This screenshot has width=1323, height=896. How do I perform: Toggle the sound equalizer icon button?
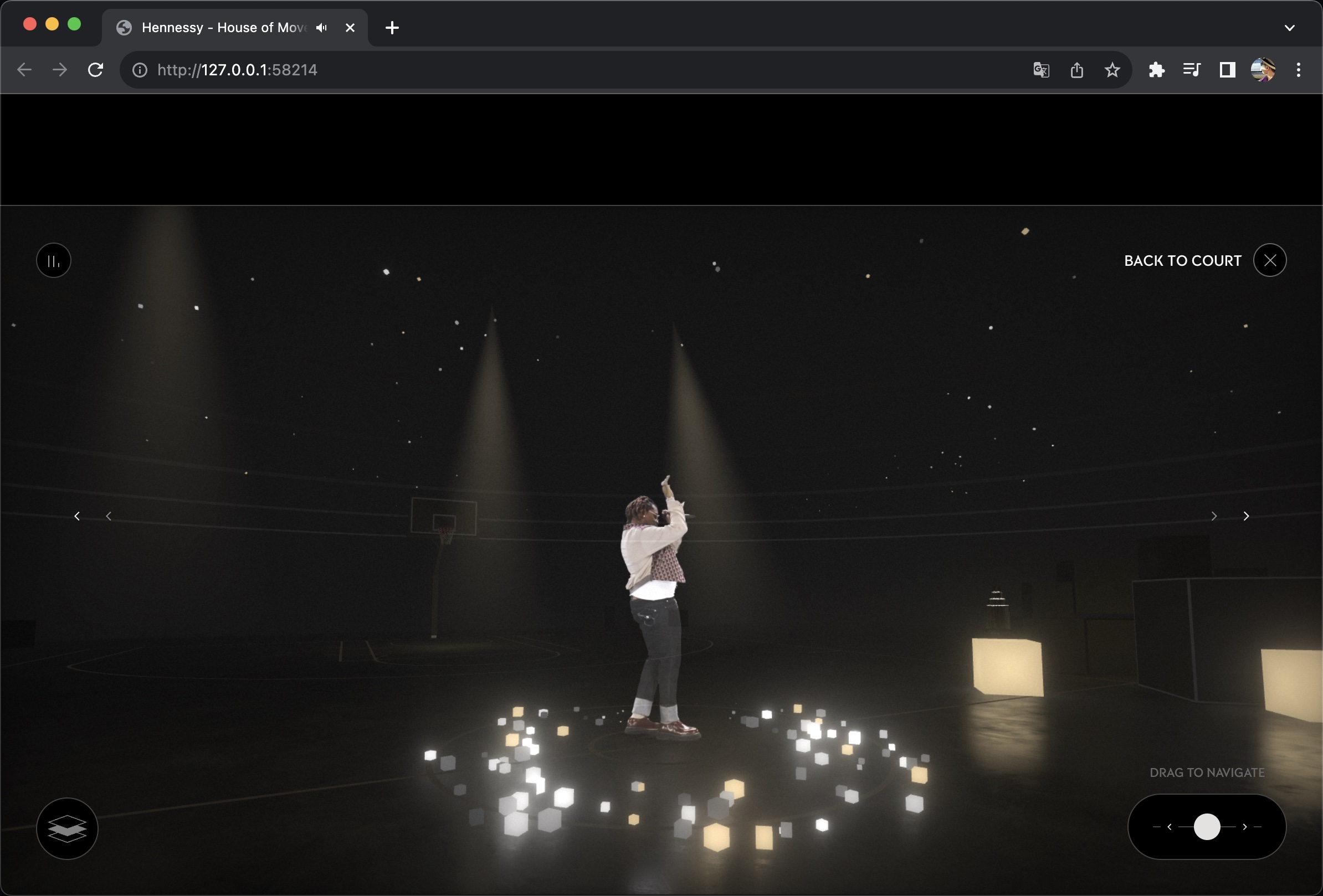(x=54, y=261)
